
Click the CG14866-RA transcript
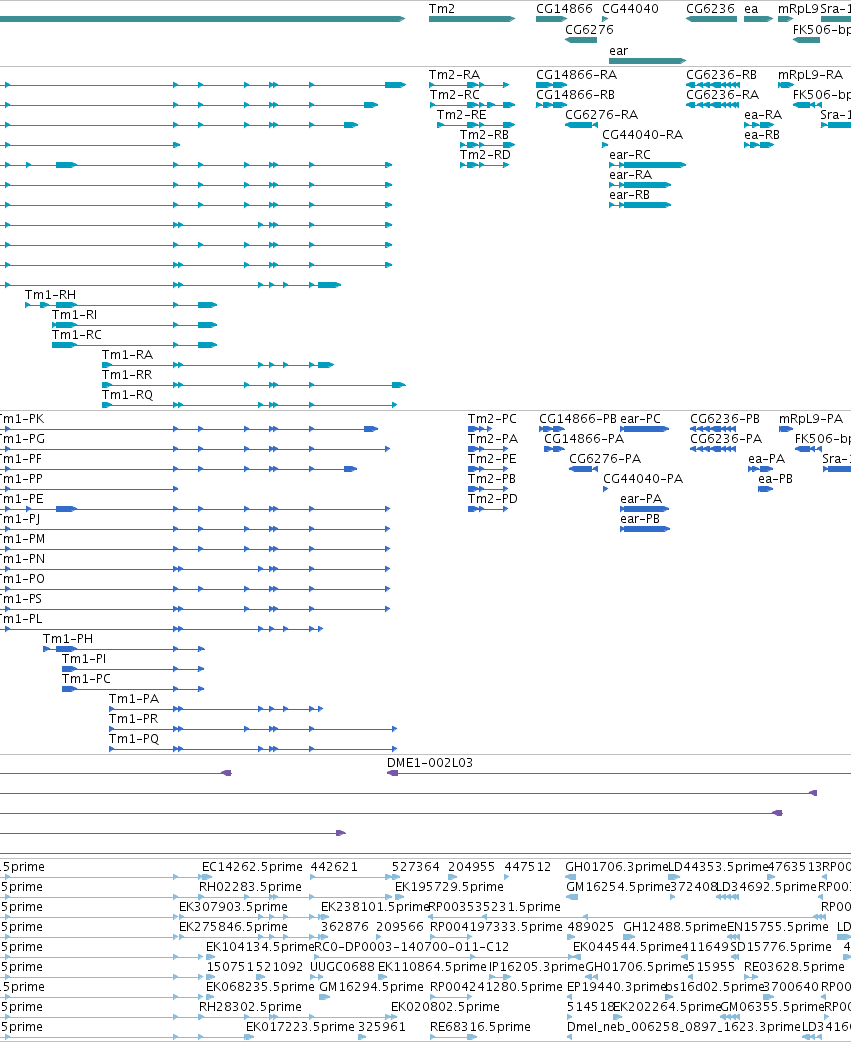[x=551, y=85]
